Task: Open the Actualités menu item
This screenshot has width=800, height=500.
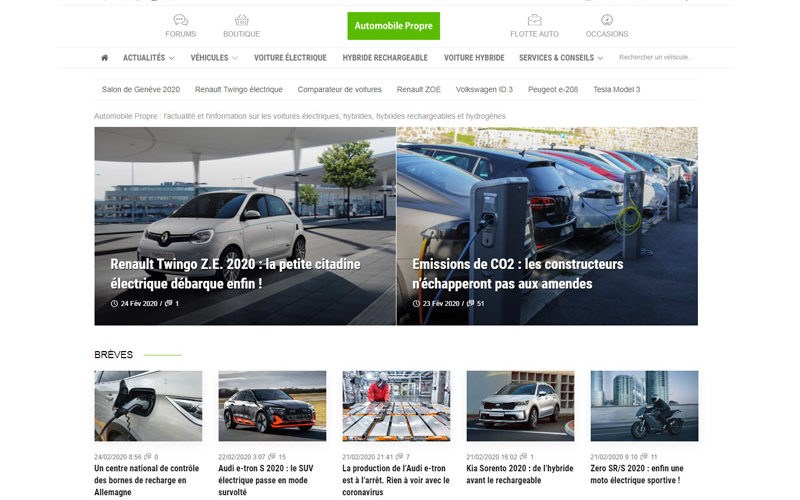Action: [144, 58]
